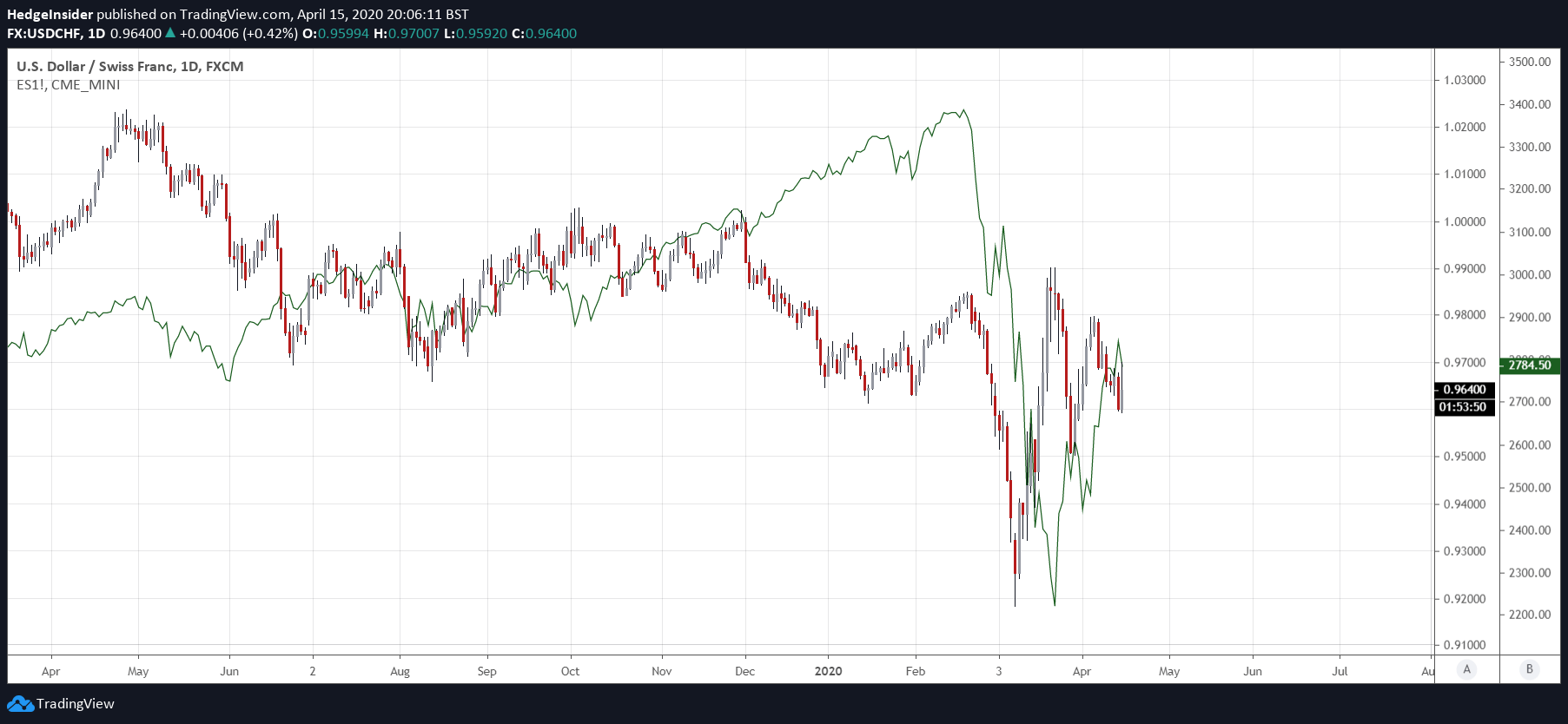Click the 3200.00 right scale label
The height and width of the screenshot is (724, 1568).
click(x=1530, y=188)
